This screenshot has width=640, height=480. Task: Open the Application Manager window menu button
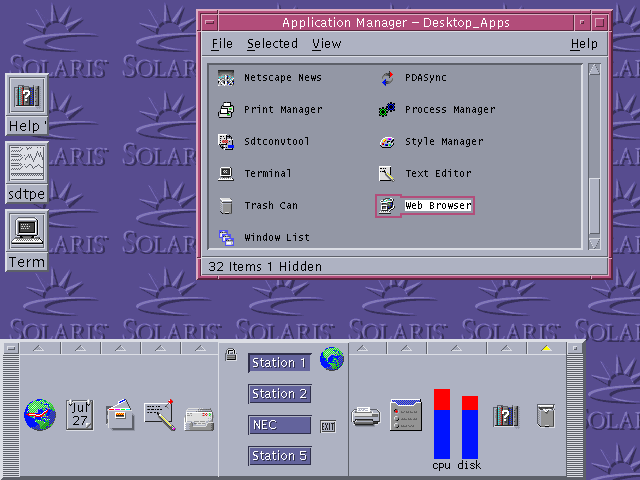coord(210,22)
